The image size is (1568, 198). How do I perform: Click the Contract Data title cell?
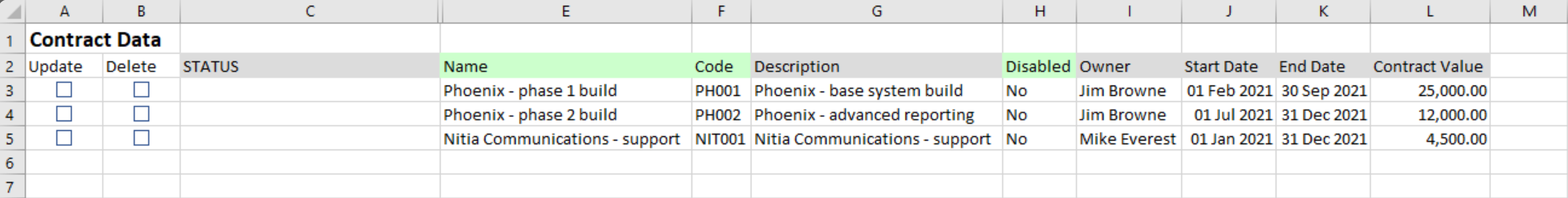point(95,40)
